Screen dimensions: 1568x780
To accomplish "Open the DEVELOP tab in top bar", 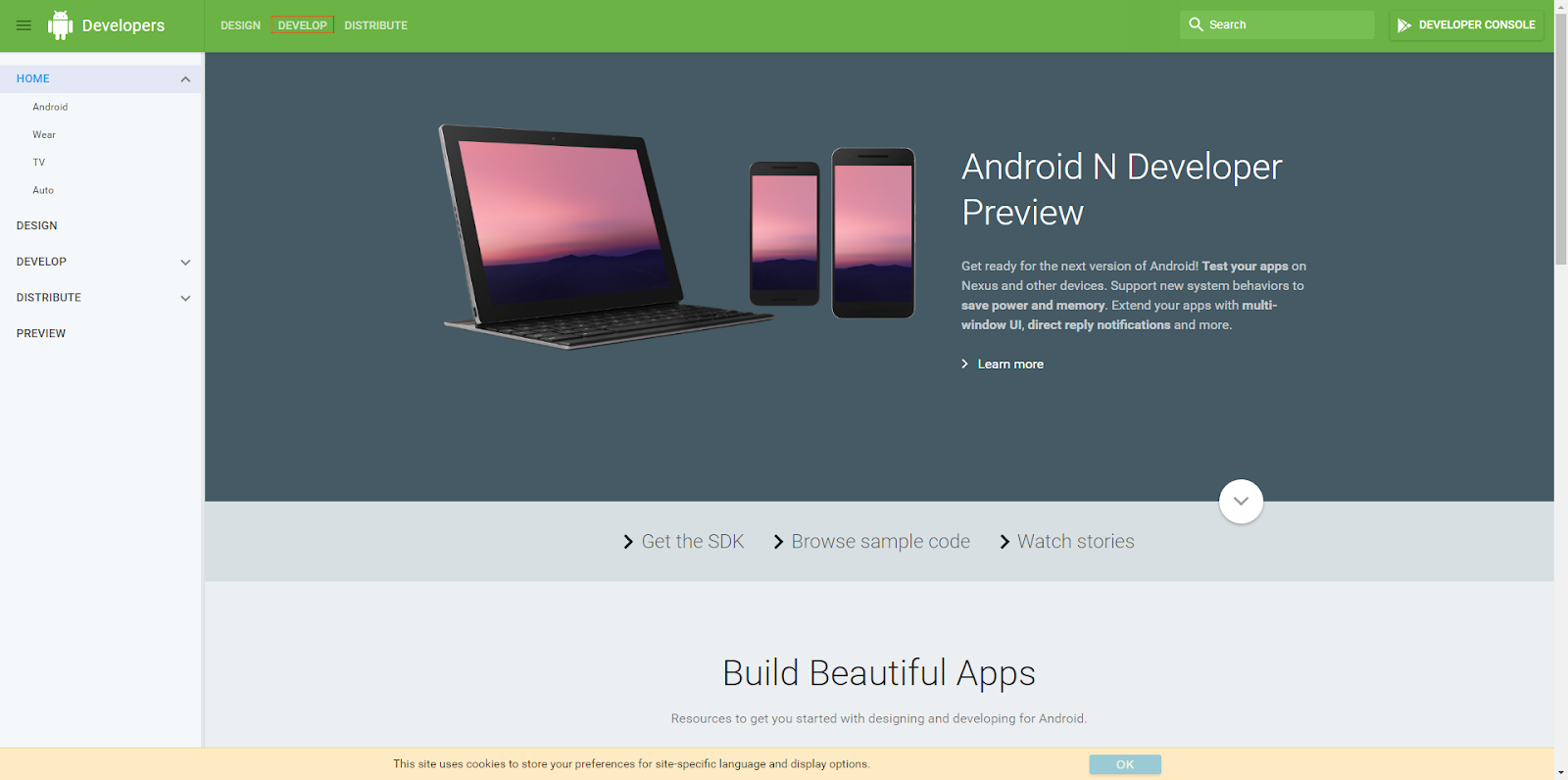I will tap(303, 25).
